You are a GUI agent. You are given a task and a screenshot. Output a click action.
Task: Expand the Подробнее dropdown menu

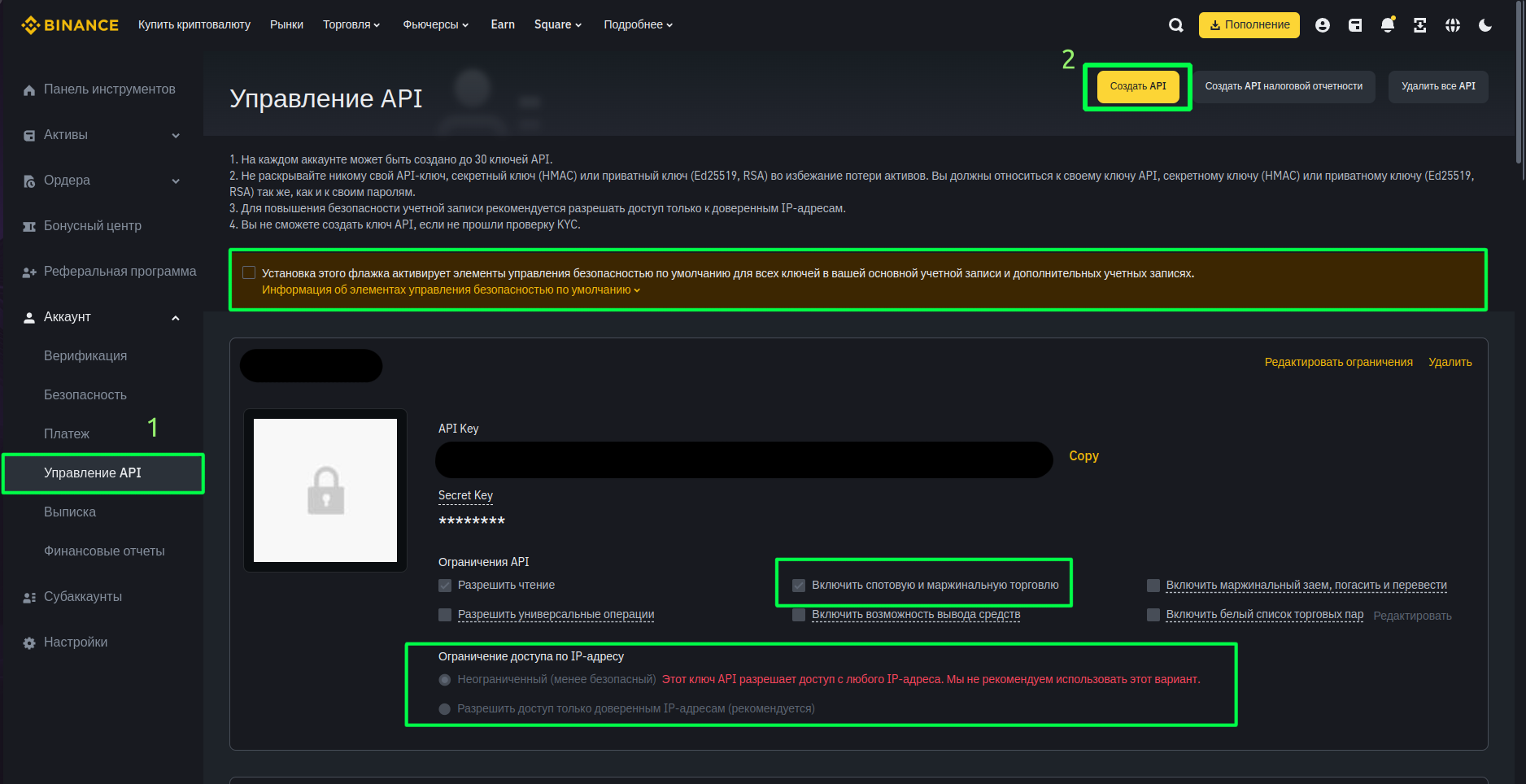pyautogui.click(x=639, y=25)
